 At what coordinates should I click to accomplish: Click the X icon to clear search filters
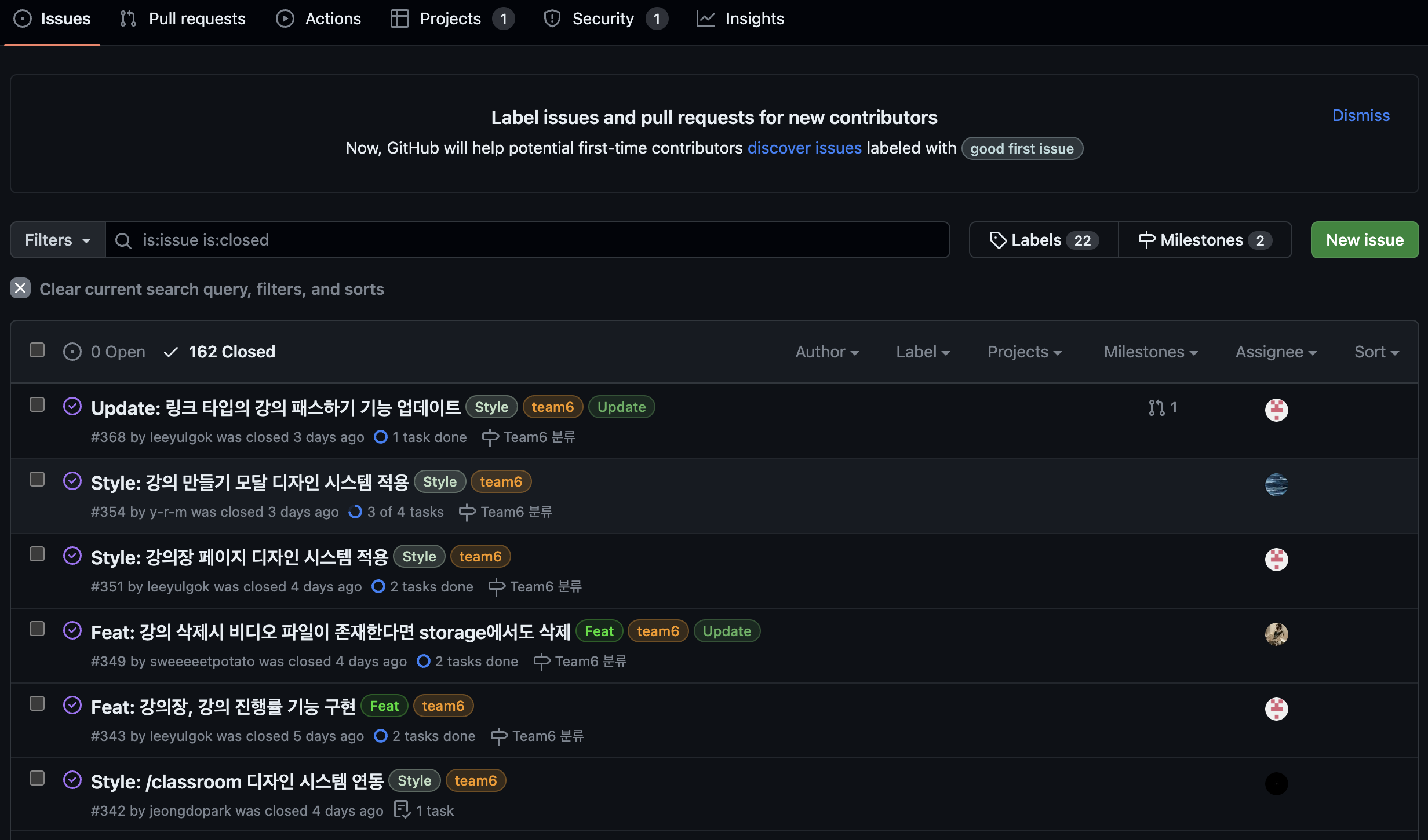[x=20, y=288]
